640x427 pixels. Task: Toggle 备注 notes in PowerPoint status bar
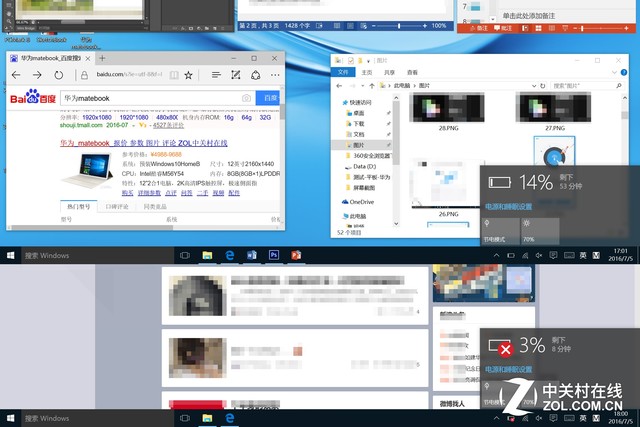click(479, 28)
